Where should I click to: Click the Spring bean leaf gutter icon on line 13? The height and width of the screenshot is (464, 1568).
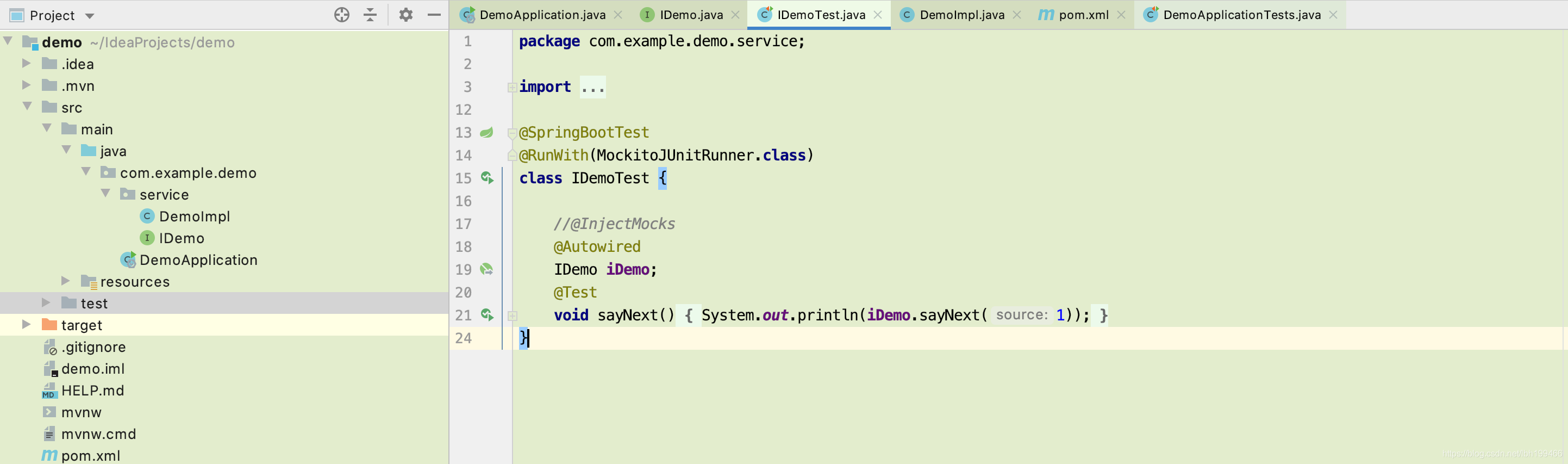pos(486,132)
